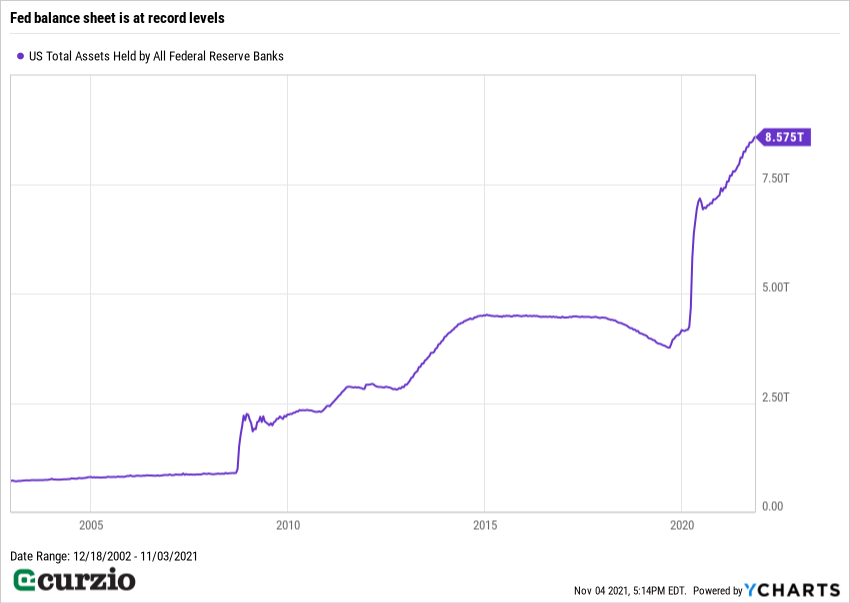This screenshot has width=850, height=603.
Task: Click the 2.50T y-axis label
Action: pyautogui.click(x=776, y=398)
